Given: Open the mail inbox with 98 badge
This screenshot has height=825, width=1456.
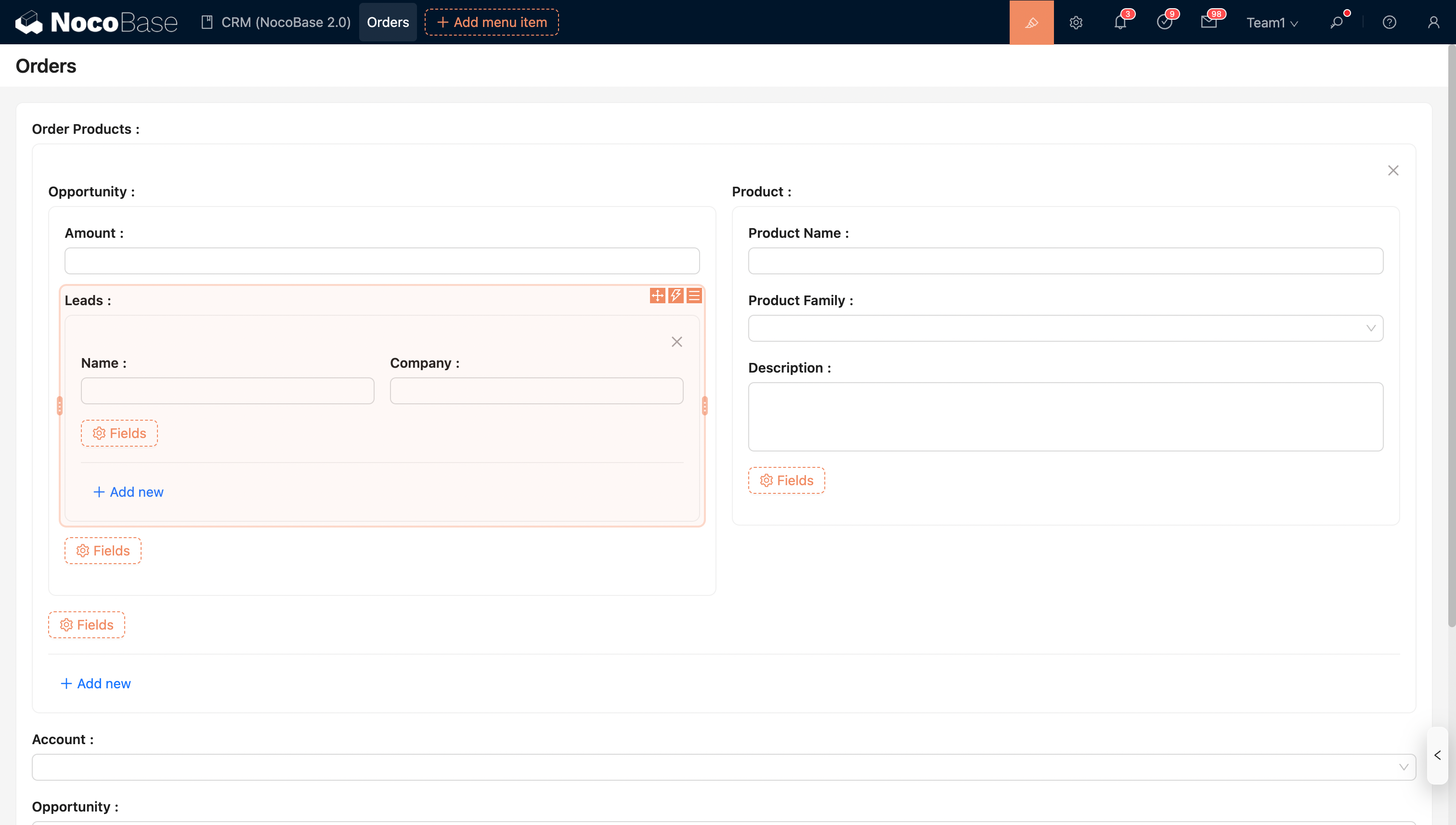Looking at the screenshot, I should (1209, 22).
